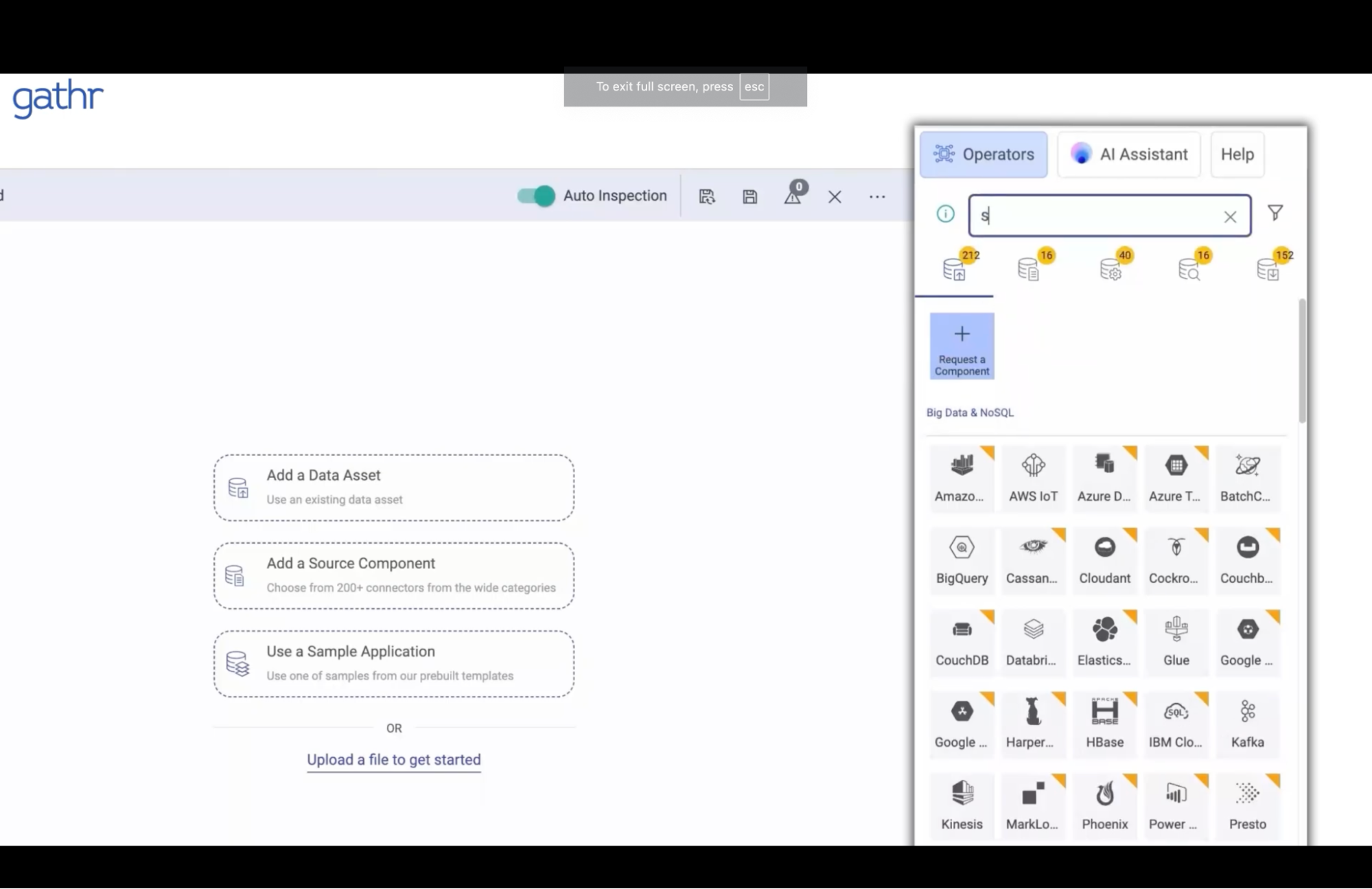Screen dimensions: 1372x889
Task: Add the BigQuery connector
Action: pos(962,559)
